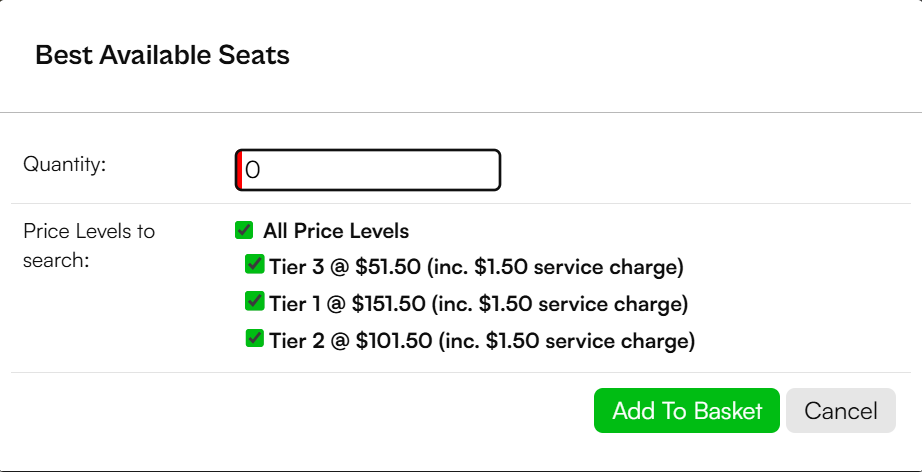Click the service charge note on Tier 2 row
The image size is (922, 472).
coord(567,341)
